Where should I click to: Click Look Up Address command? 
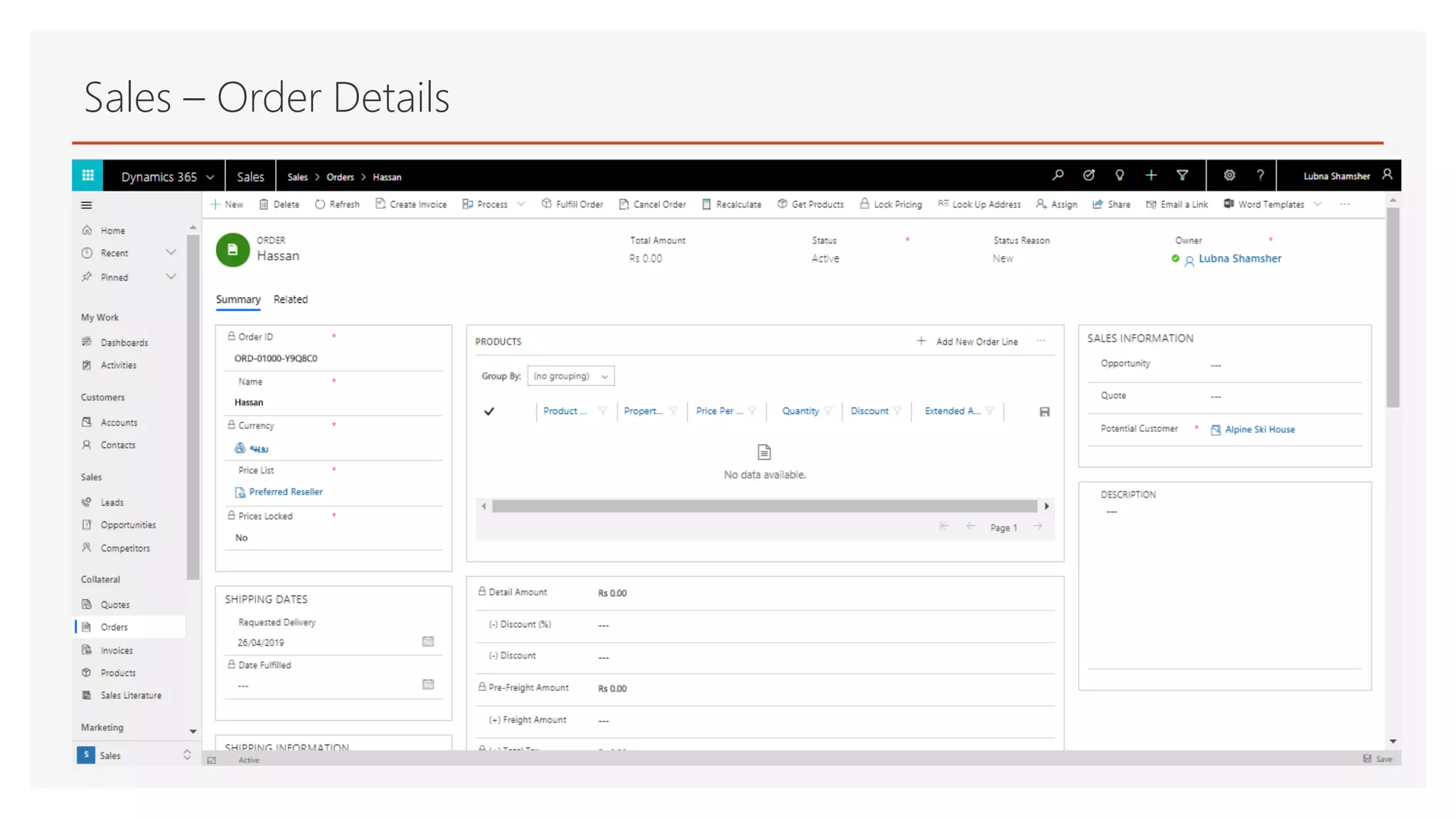pos(979,204)
